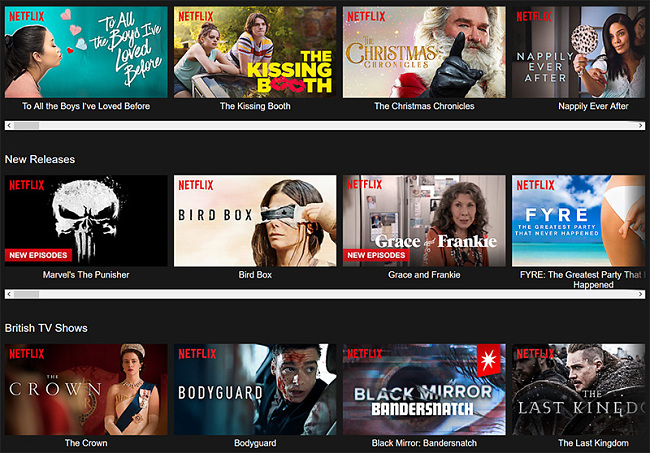This screenshot has height=453, width=650.
Task: Click Netflix logo on Bird Box poster
Action: pos(196,185)
